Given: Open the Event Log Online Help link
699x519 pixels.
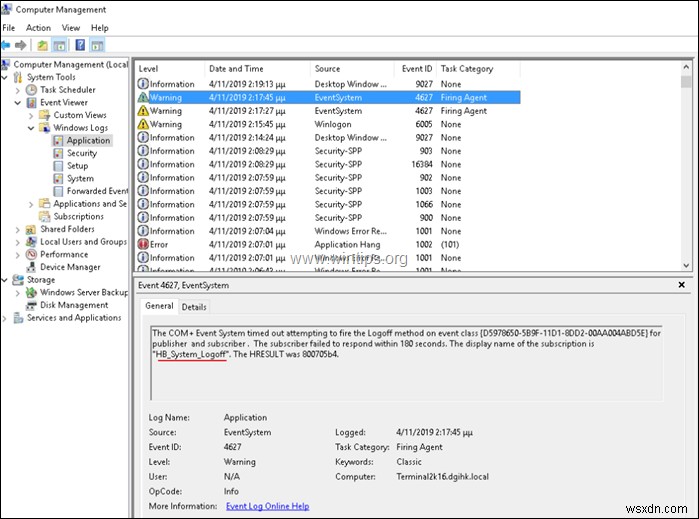Looking at the screenshot, I should (x=267, y=506).
